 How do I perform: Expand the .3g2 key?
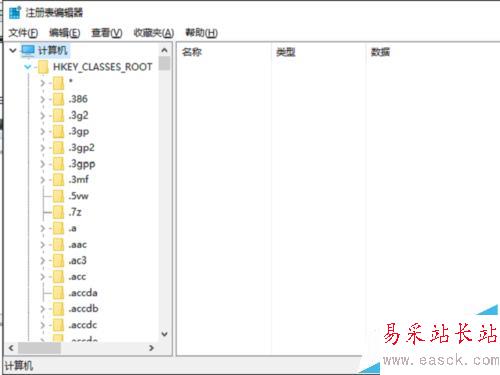(43, 115)
